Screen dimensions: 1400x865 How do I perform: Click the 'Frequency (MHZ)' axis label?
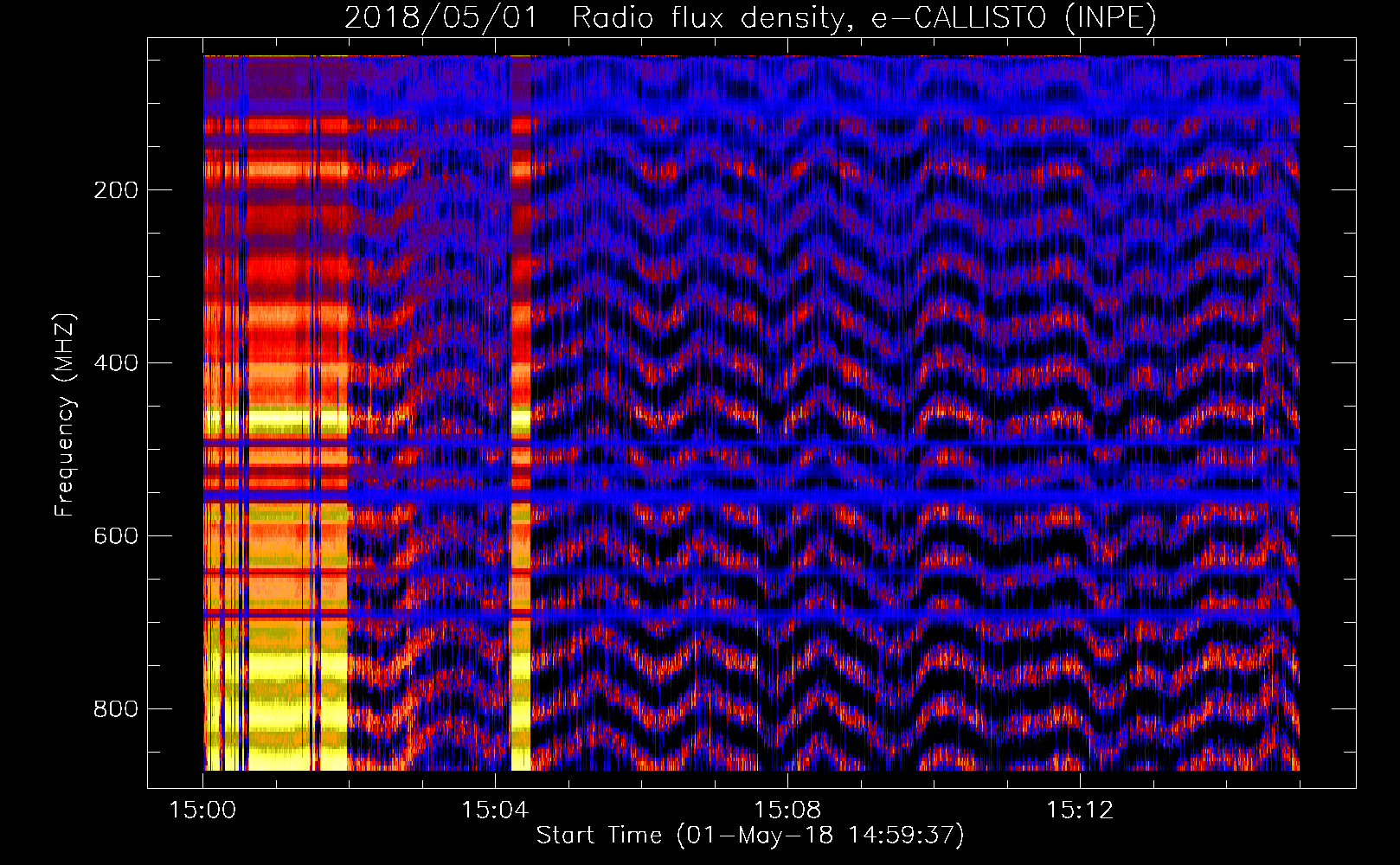[65, 414]
